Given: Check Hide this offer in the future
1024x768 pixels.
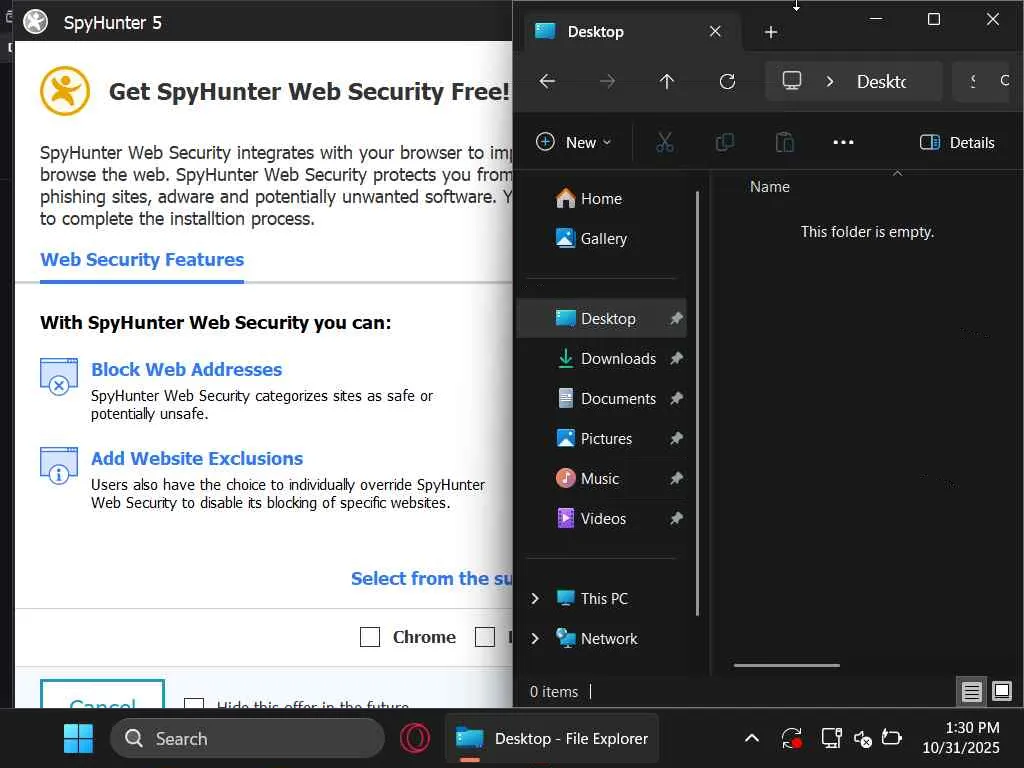Looking at the screenshot, I should click(x=194, y=703).
